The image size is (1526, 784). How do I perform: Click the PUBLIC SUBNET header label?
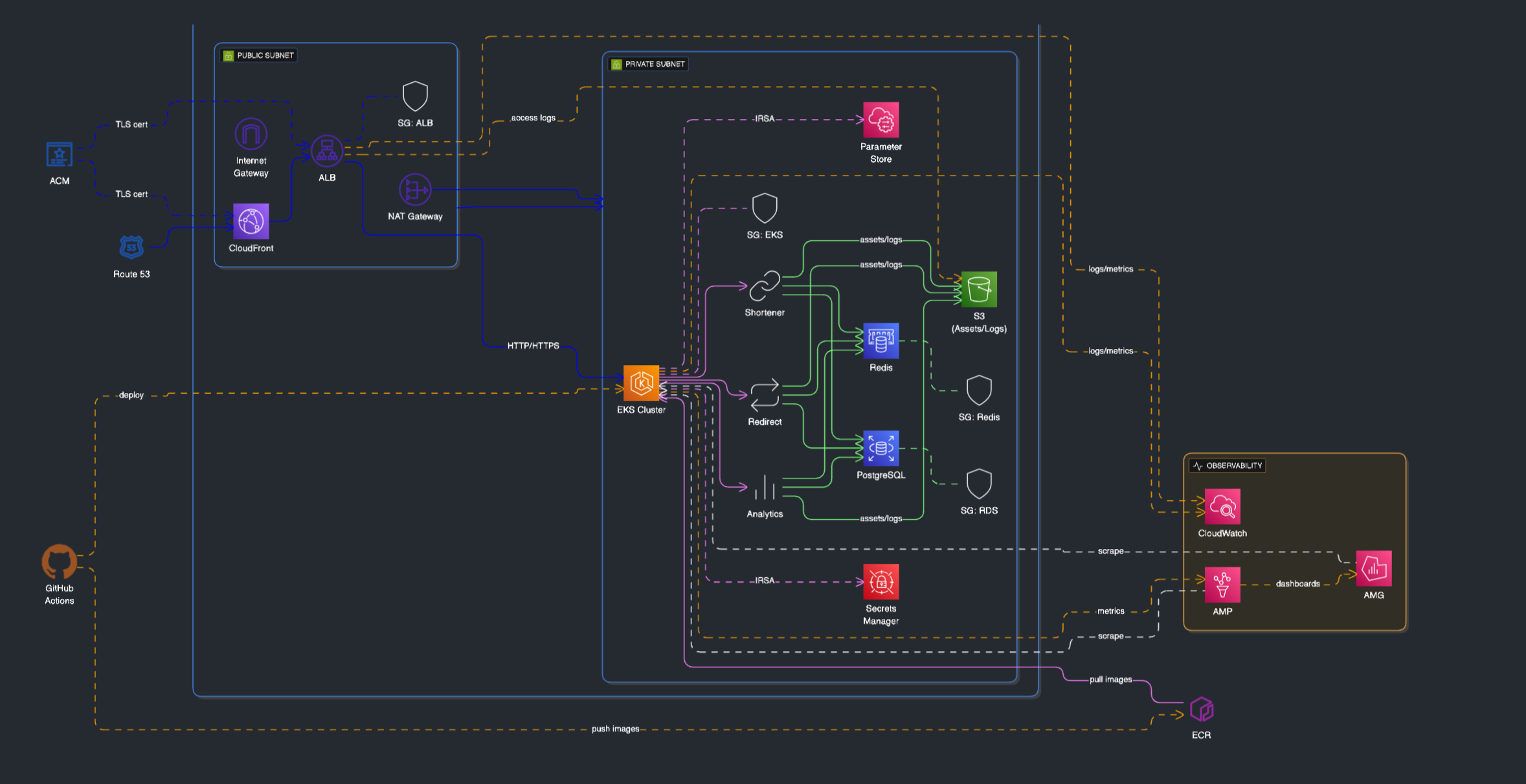[x=258, y=55]
